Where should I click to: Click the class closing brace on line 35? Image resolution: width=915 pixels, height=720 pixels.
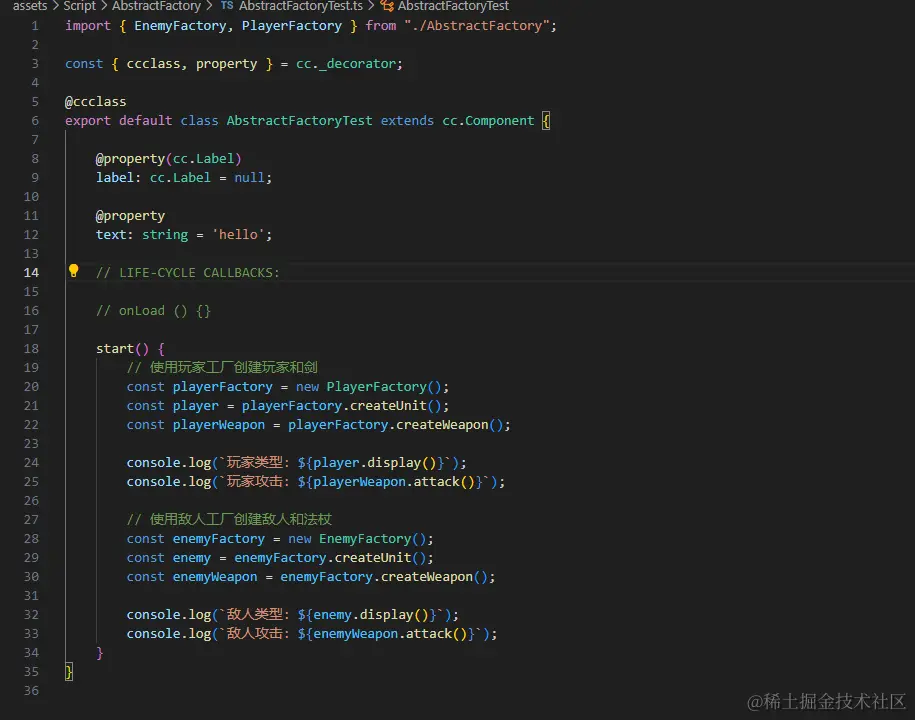coord(69,672)
